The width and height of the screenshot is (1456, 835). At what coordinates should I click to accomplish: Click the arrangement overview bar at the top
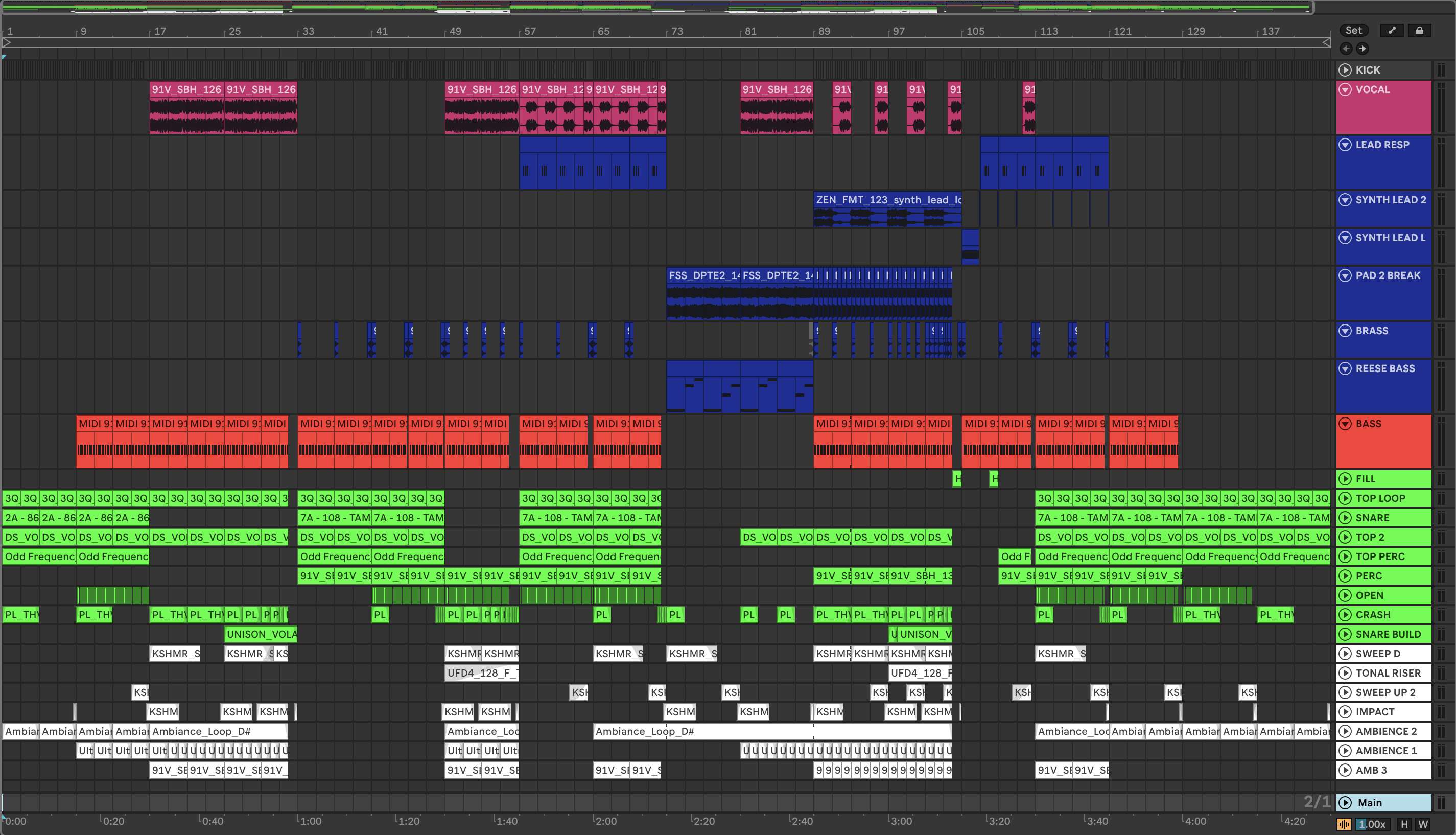[x=657, y=8]
